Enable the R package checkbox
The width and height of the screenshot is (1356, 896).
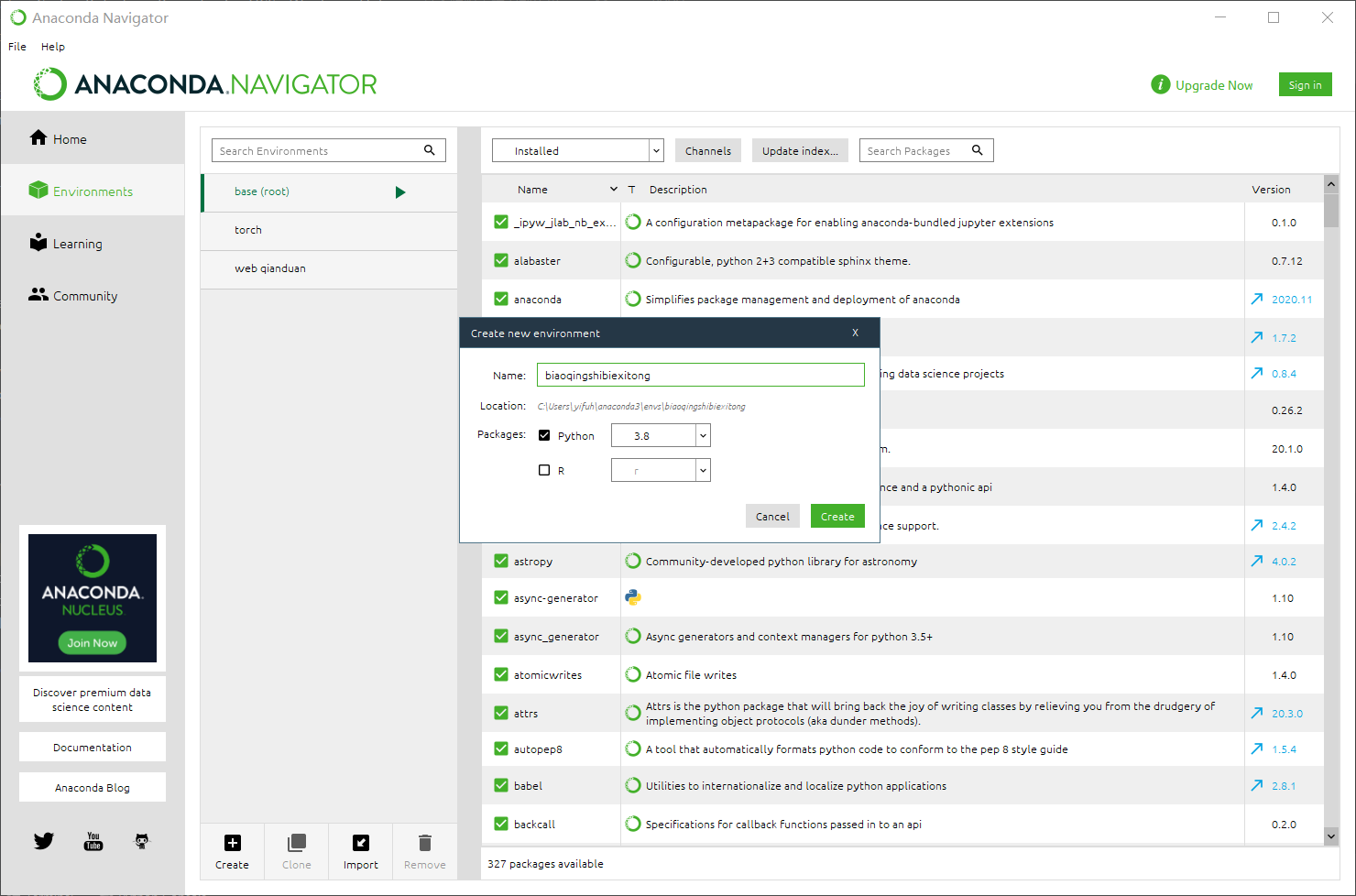(x=544, y=470)
